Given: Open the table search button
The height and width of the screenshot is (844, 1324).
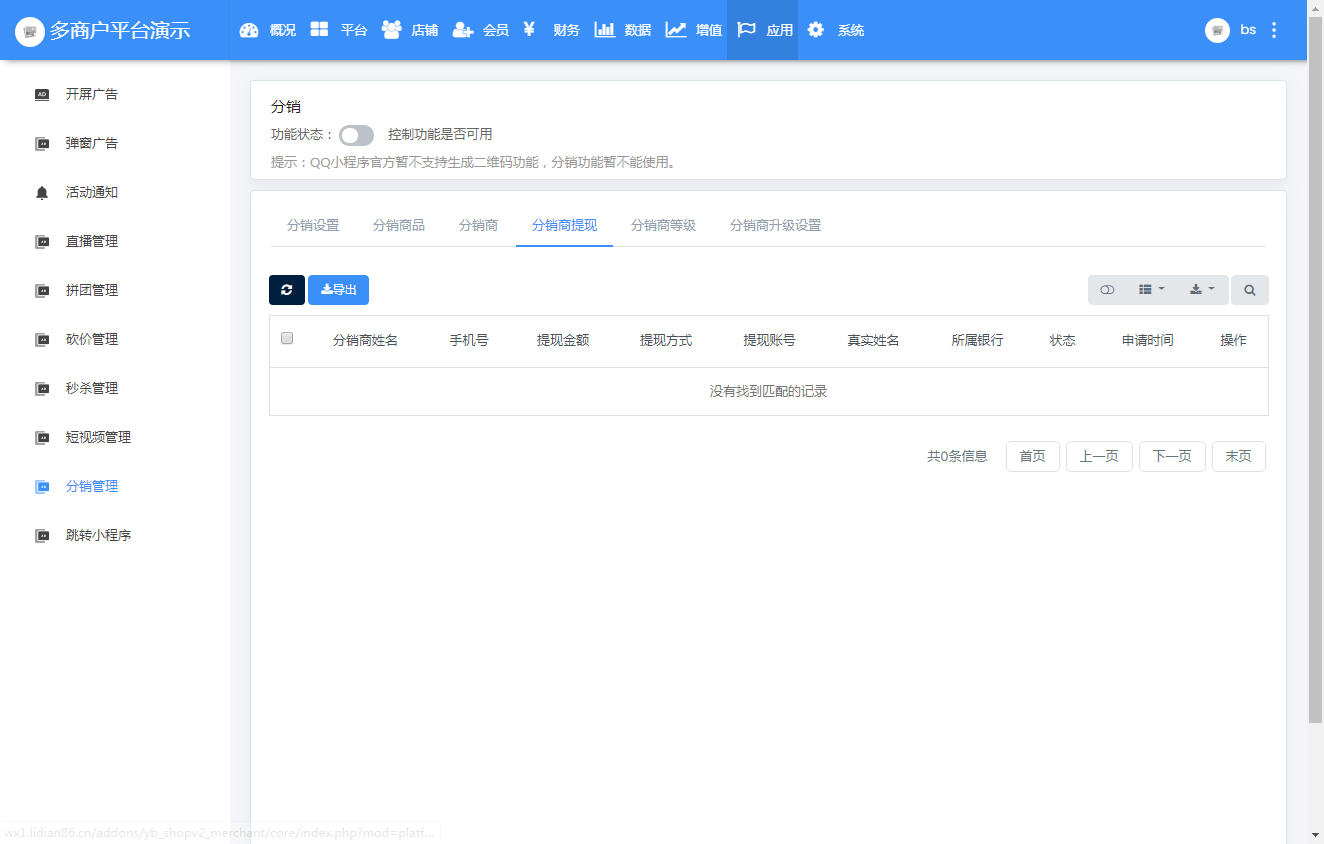Looking at the screenshot, I should pyautogui.click(x=1250, y=290).
